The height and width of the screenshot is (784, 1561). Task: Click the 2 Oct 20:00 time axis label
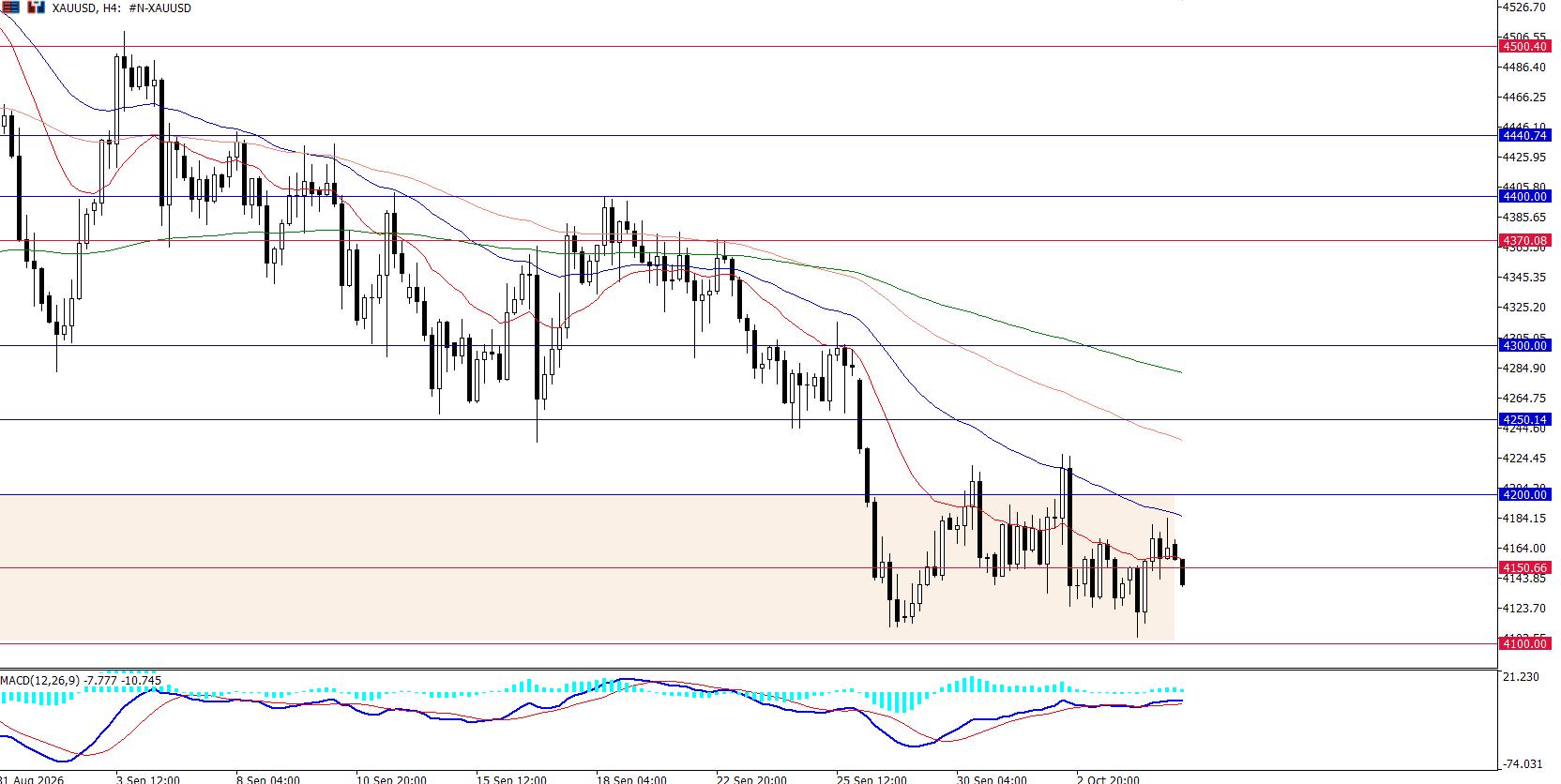tap(1109, 778)
